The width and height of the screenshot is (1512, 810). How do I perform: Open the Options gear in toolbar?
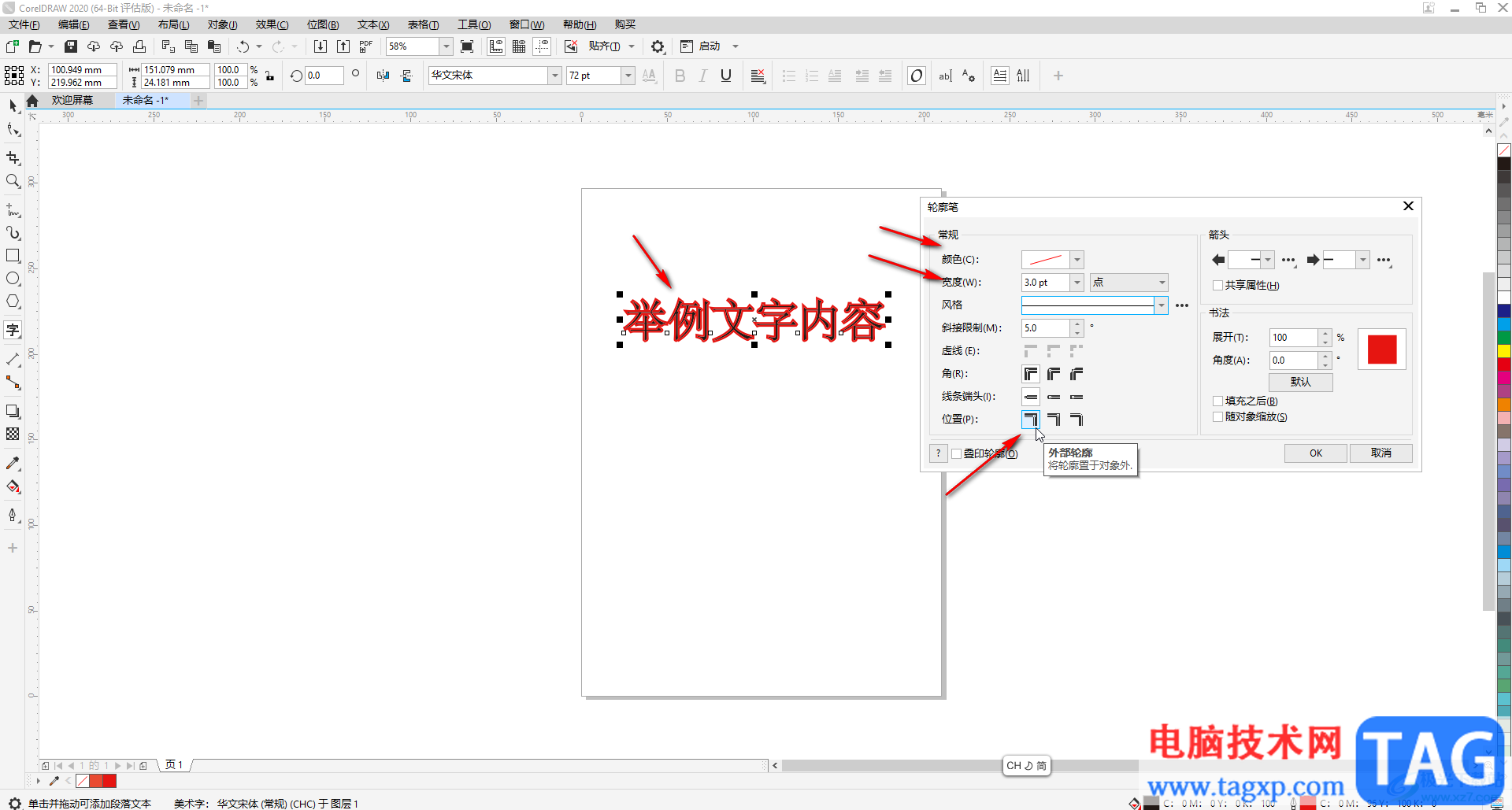coord(658,46)
